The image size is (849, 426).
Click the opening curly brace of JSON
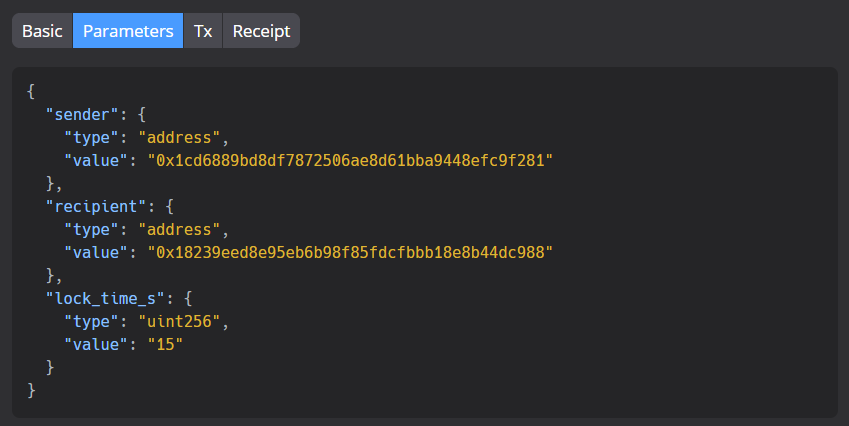(31, 91)
